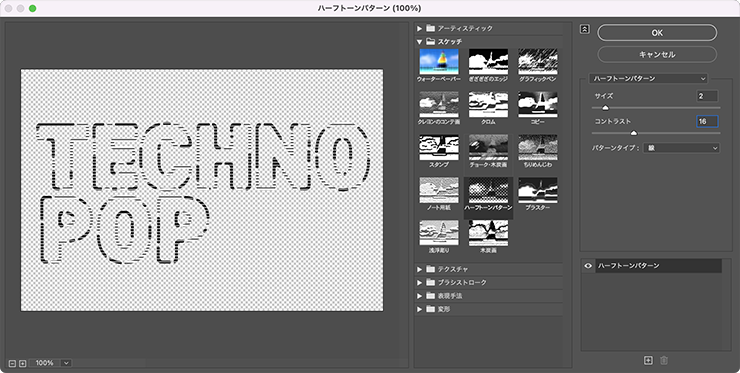Collapse the スケッチ folder
The image size is (740, 373).
click(x=419, y=42)
